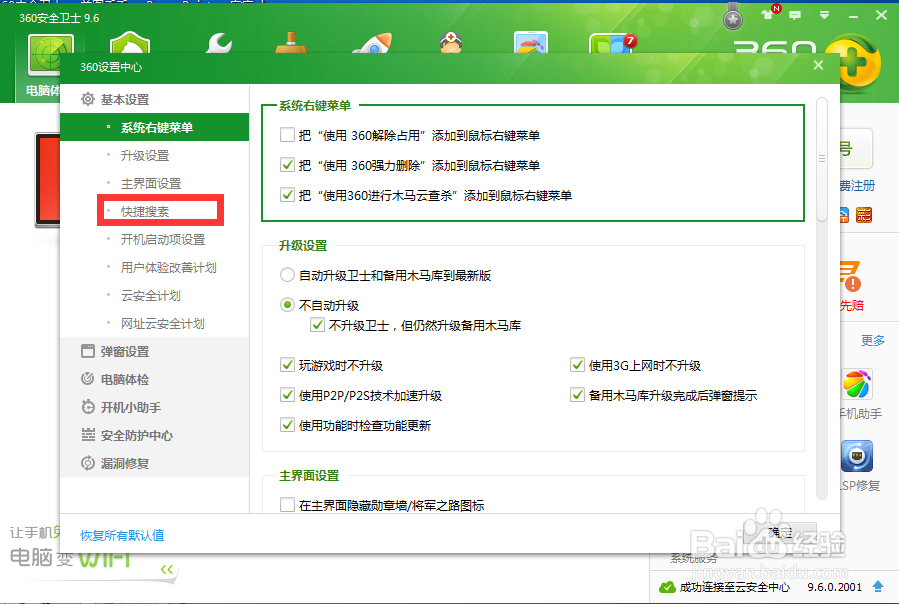The image size is (899, 604).
Task: Select 自动升级卫士和备用木马库到最新版 radio button
Action: click(x=287, y=275)
